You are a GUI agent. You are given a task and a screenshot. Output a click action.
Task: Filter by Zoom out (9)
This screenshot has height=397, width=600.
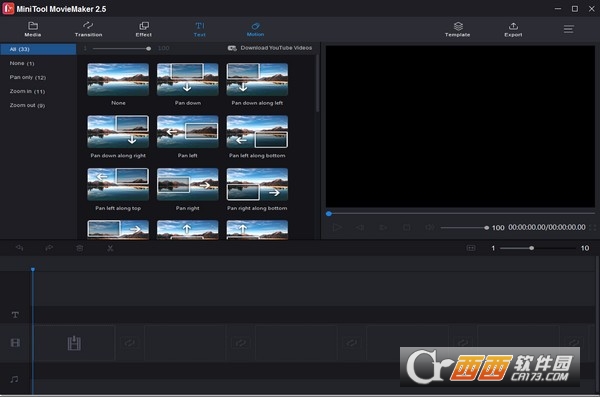tap(27, 105)
